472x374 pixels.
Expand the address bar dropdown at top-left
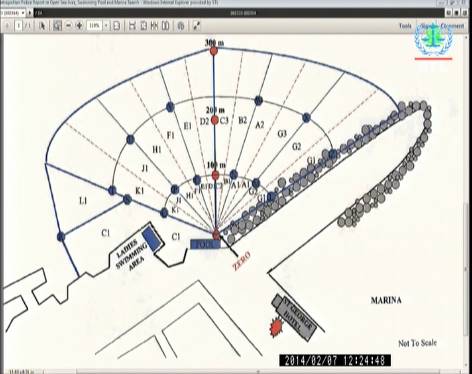tap(23, 13)
